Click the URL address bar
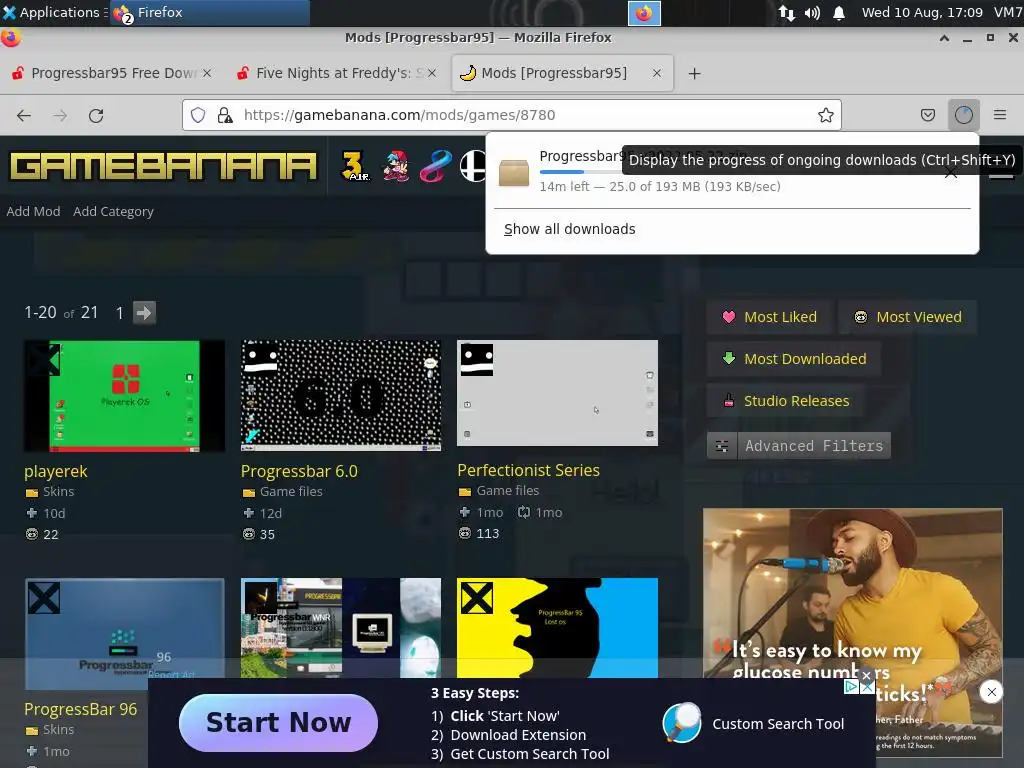 coord(511,116)
